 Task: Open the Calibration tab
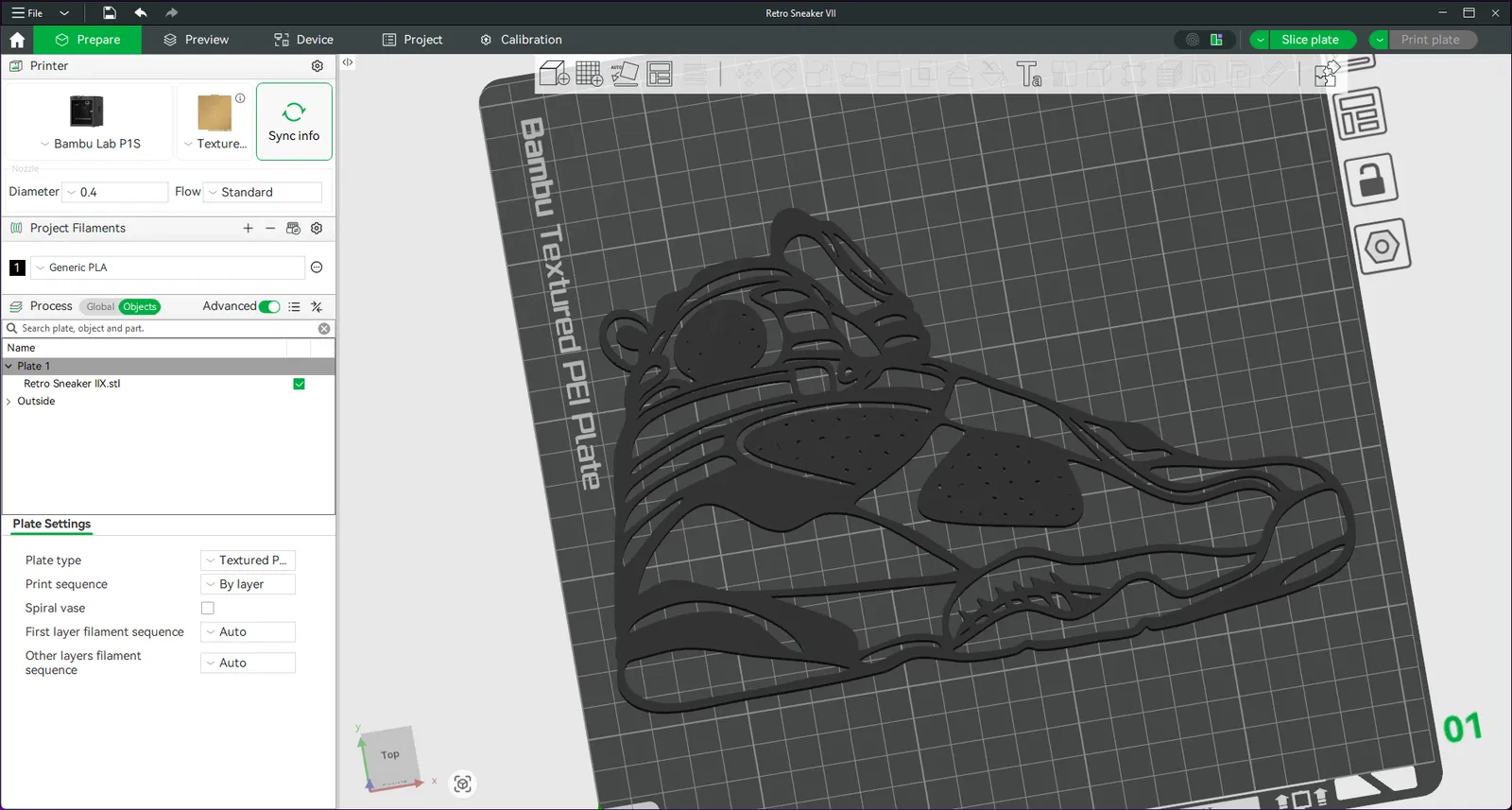pyautogui.click(x=521, y=40)
